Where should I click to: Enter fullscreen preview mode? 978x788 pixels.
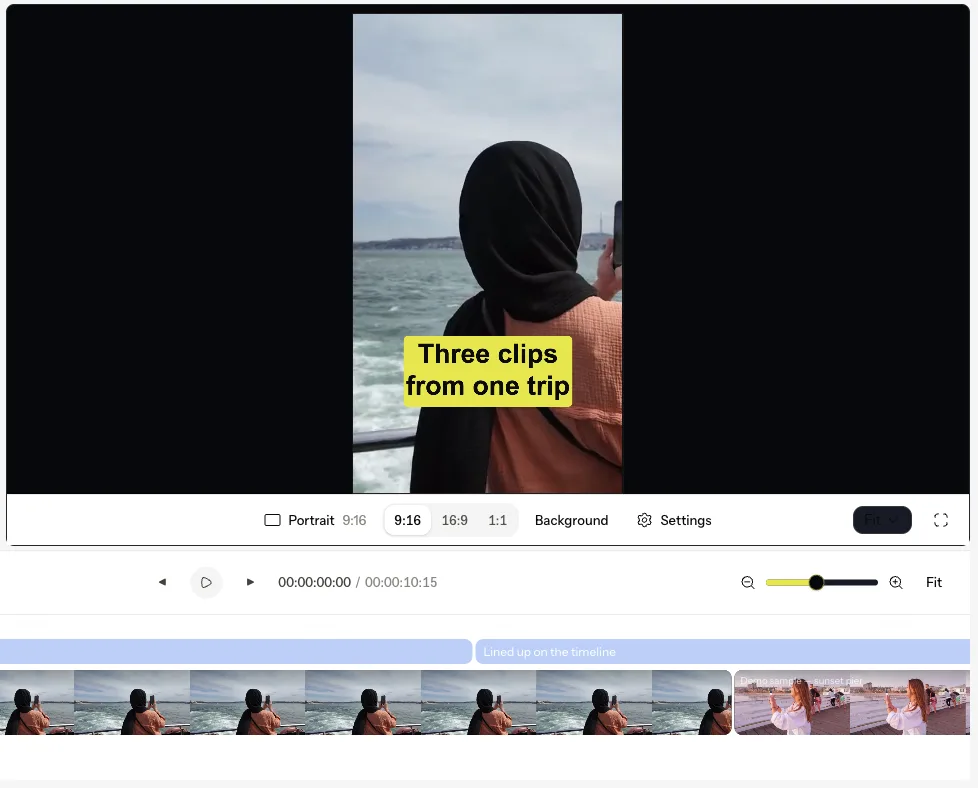tap(941, 520)
